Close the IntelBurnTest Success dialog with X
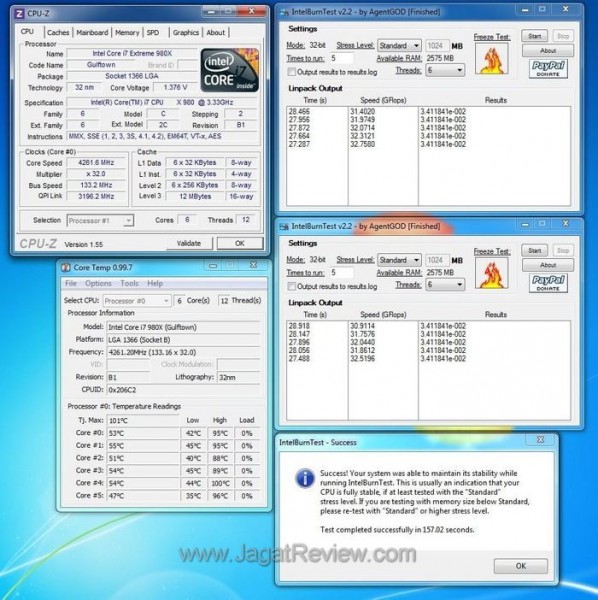Image resolution: width=598 pixels, height=600 pixels. [540, 440]
